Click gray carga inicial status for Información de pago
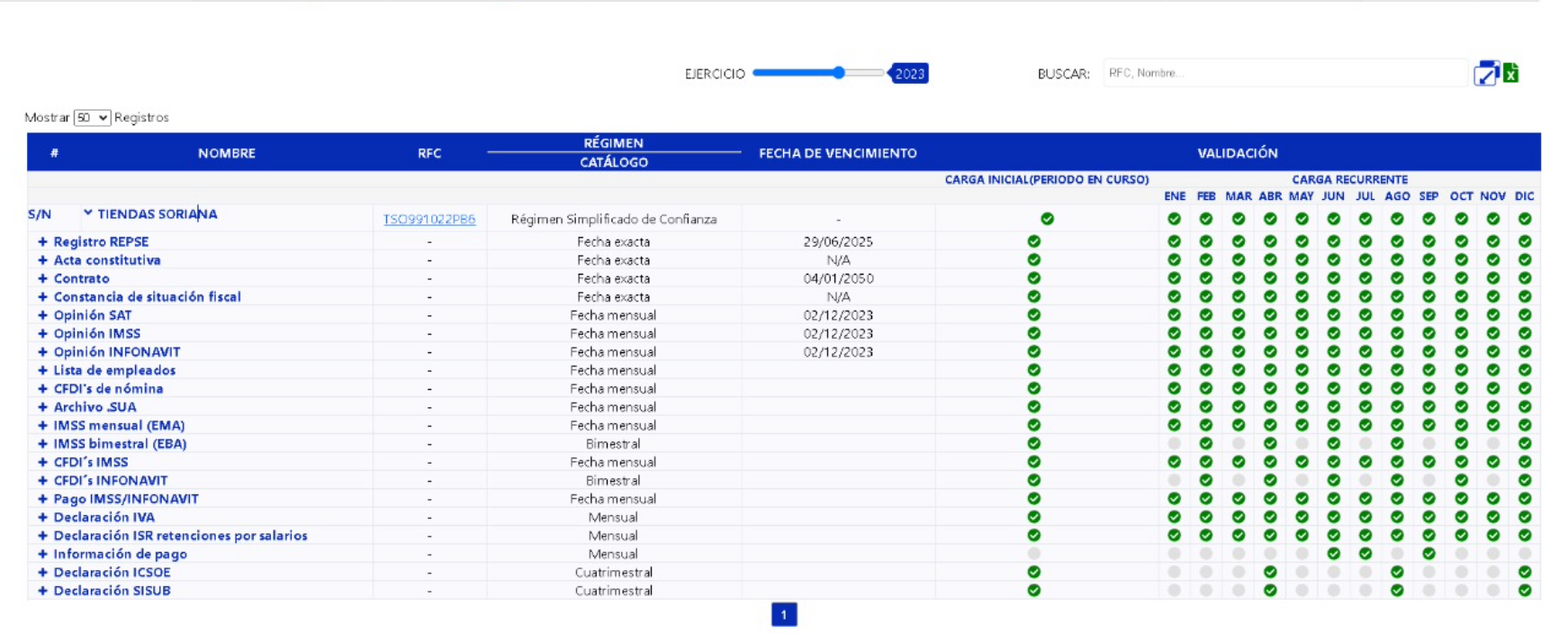Image resolution: width=1559 pixels, height=634 pixels. coord(1034,553)
